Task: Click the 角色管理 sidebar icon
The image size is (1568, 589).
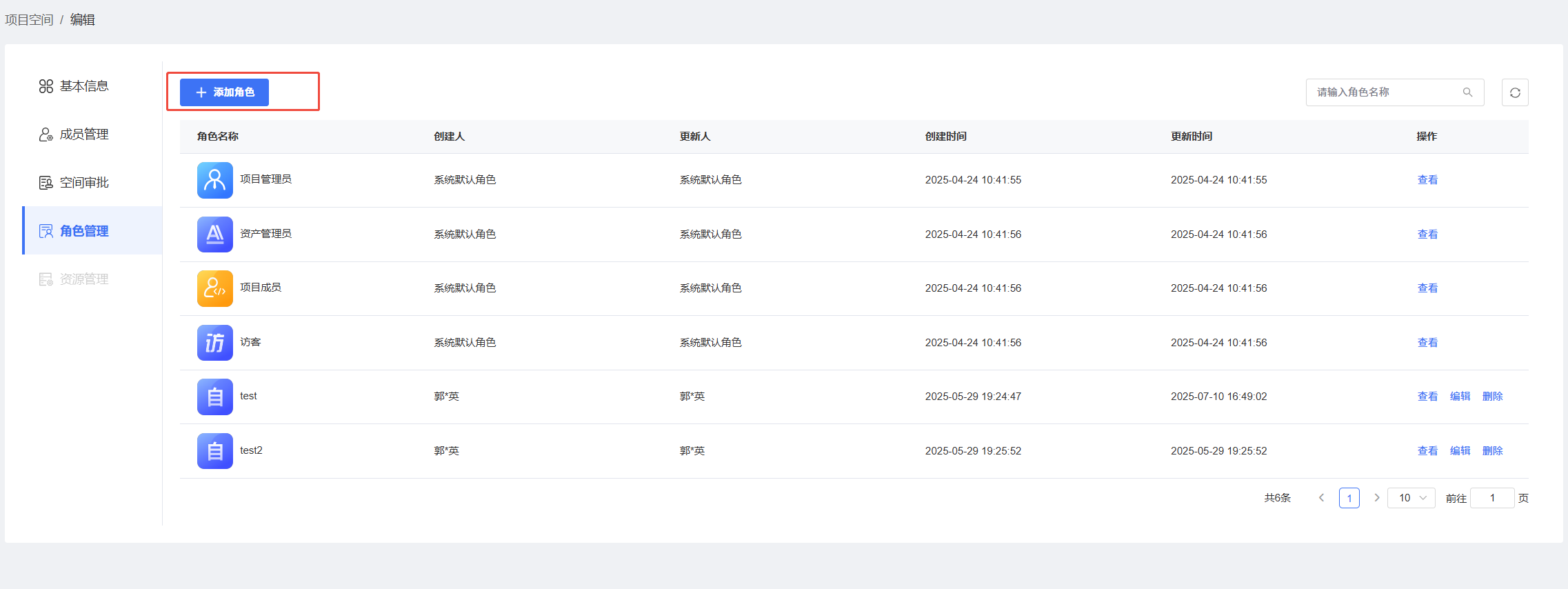Action: point(46,231)
